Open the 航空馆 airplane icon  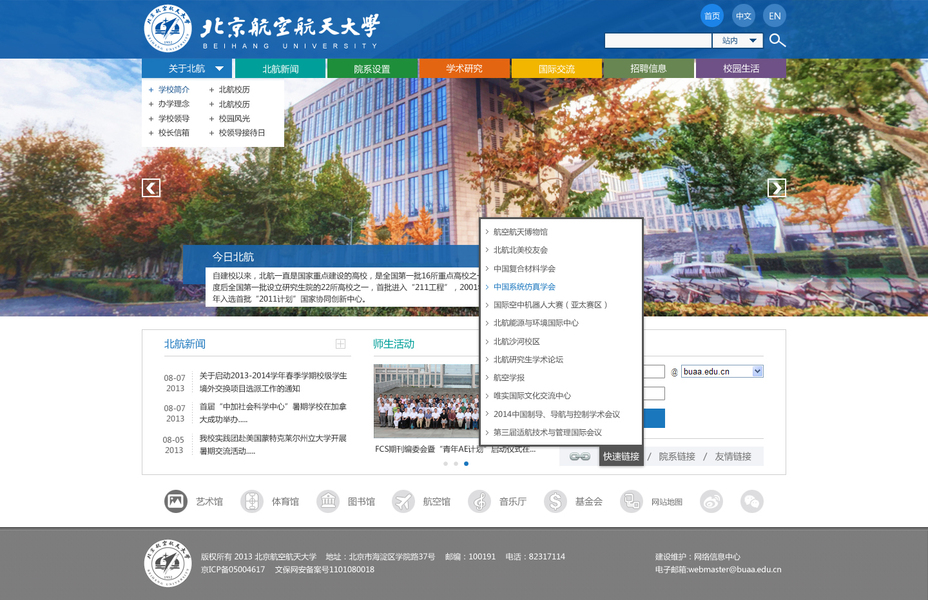point(403,502)
